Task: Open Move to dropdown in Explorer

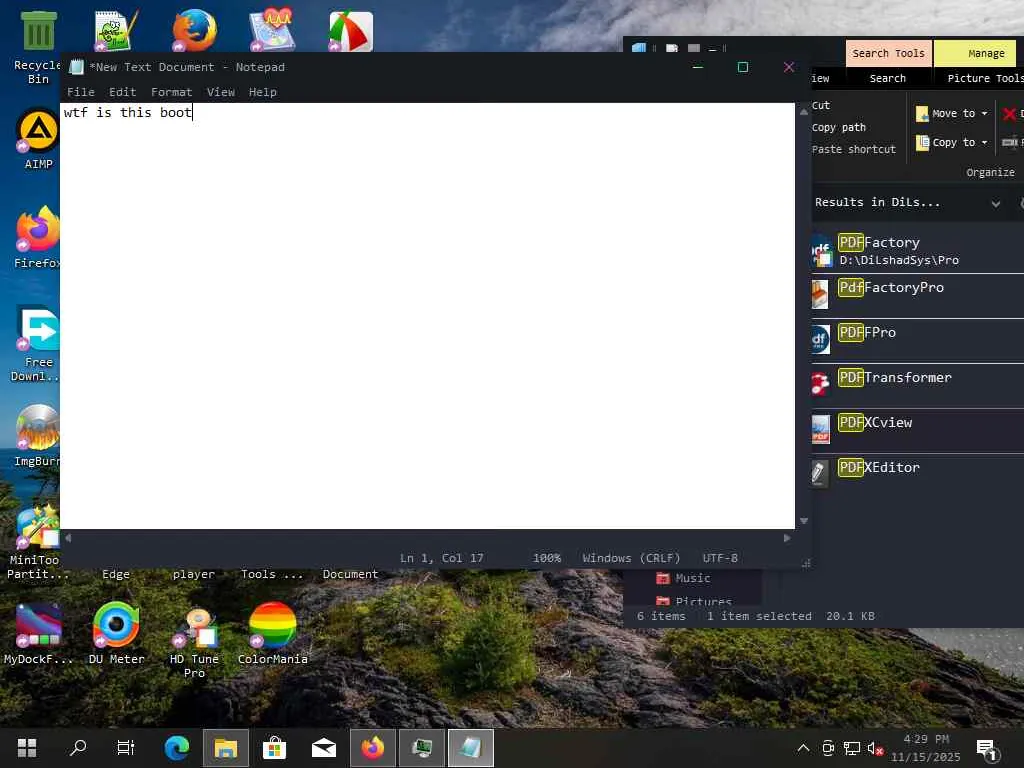Action: pos(952,114)
